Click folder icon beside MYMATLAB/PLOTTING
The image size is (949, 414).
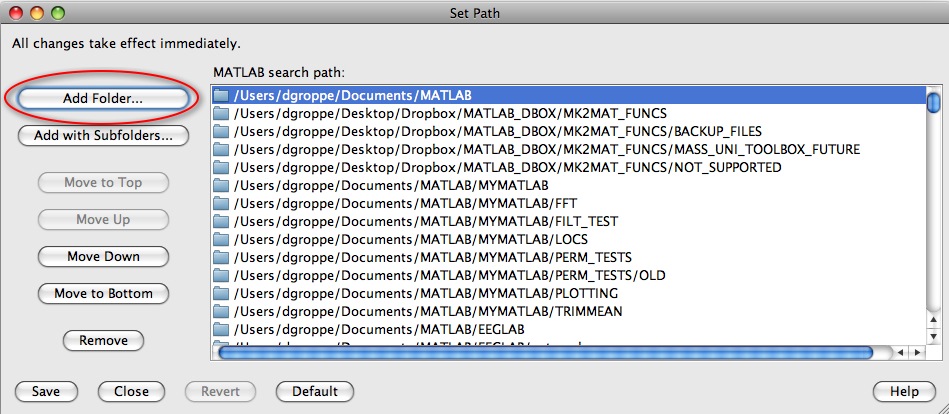pos(221,294)
